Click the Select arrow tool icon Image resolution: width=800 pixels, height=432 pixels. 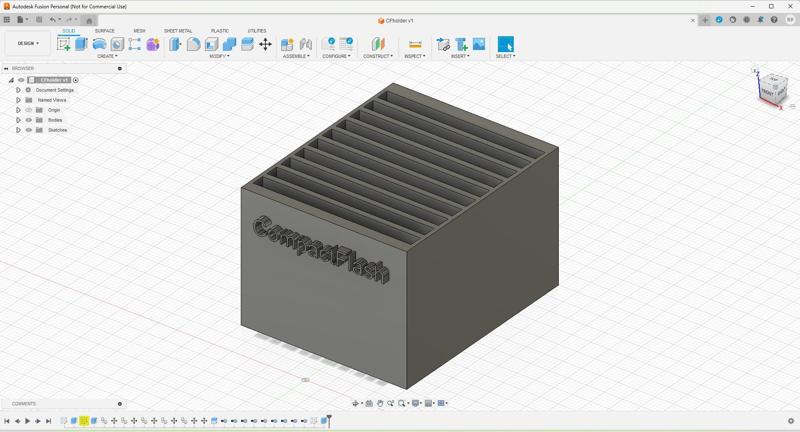(x=506, y=44)
